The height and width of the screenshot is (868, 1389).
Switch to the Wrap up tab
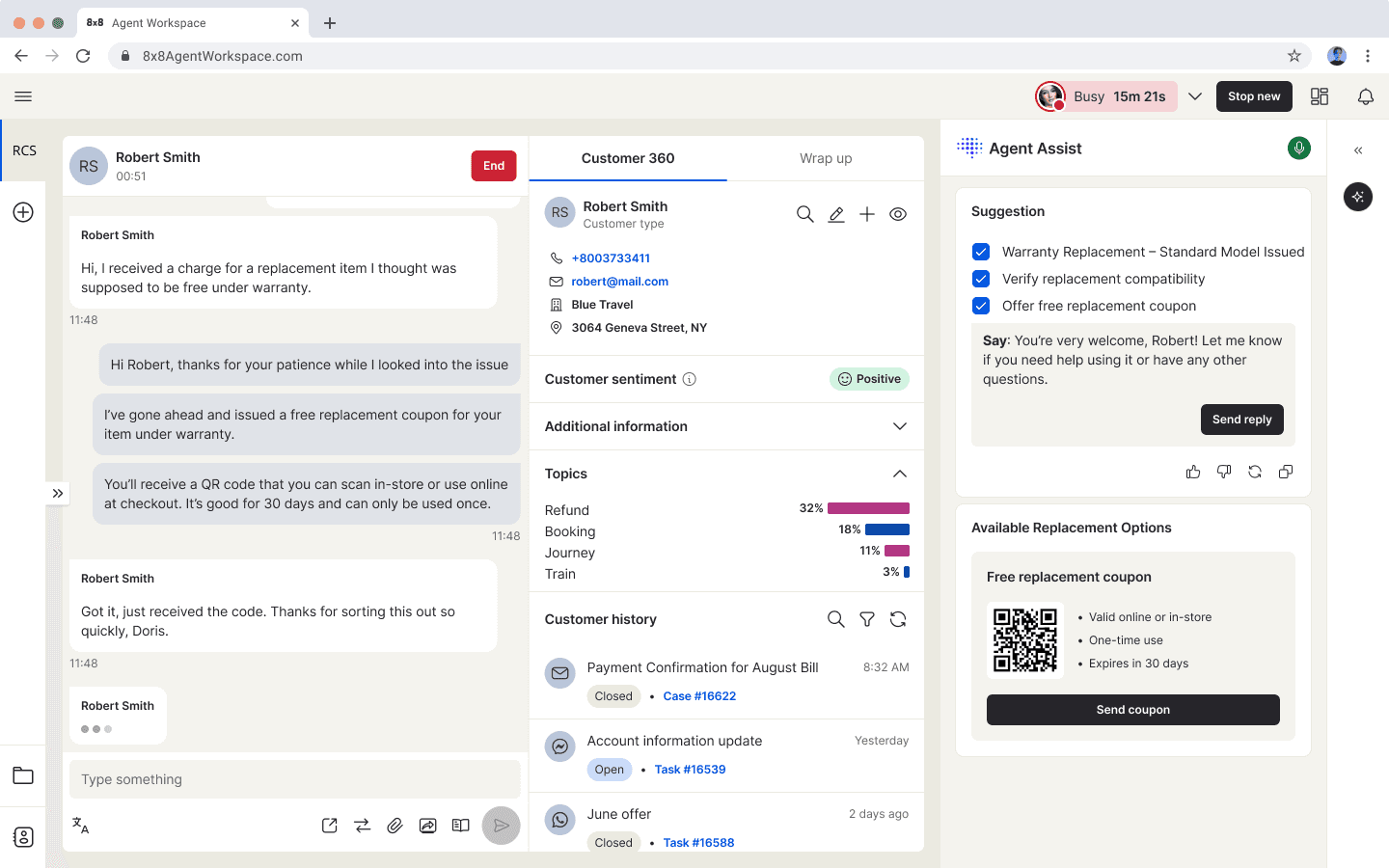click(x=826, y=158)
